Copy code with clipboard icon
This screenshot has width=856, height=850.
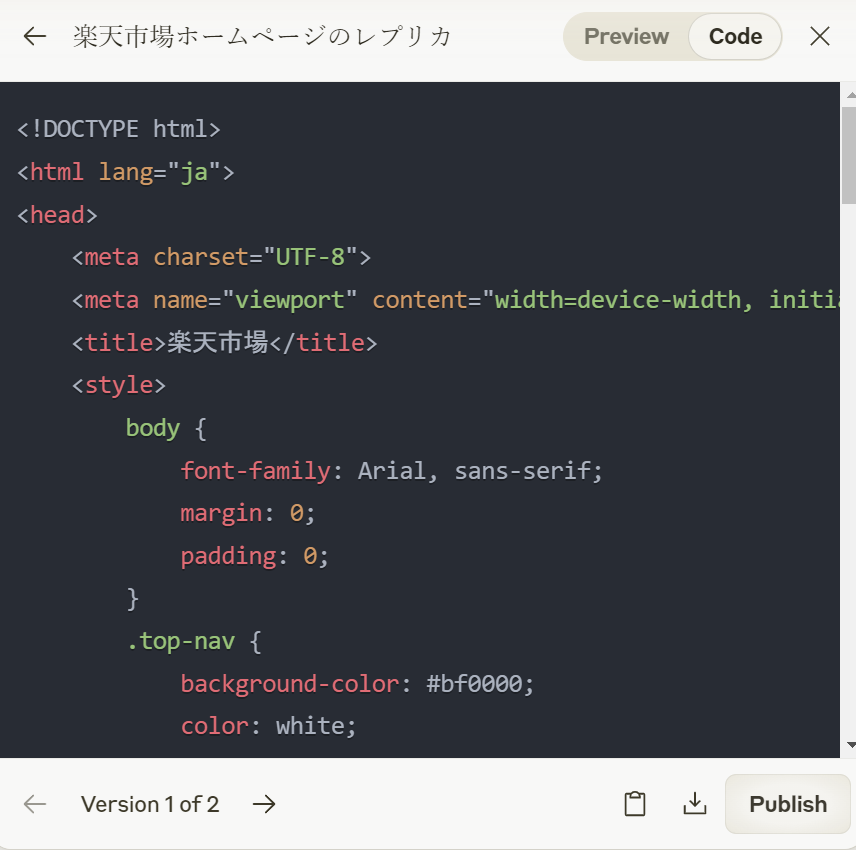coord(635,804)
